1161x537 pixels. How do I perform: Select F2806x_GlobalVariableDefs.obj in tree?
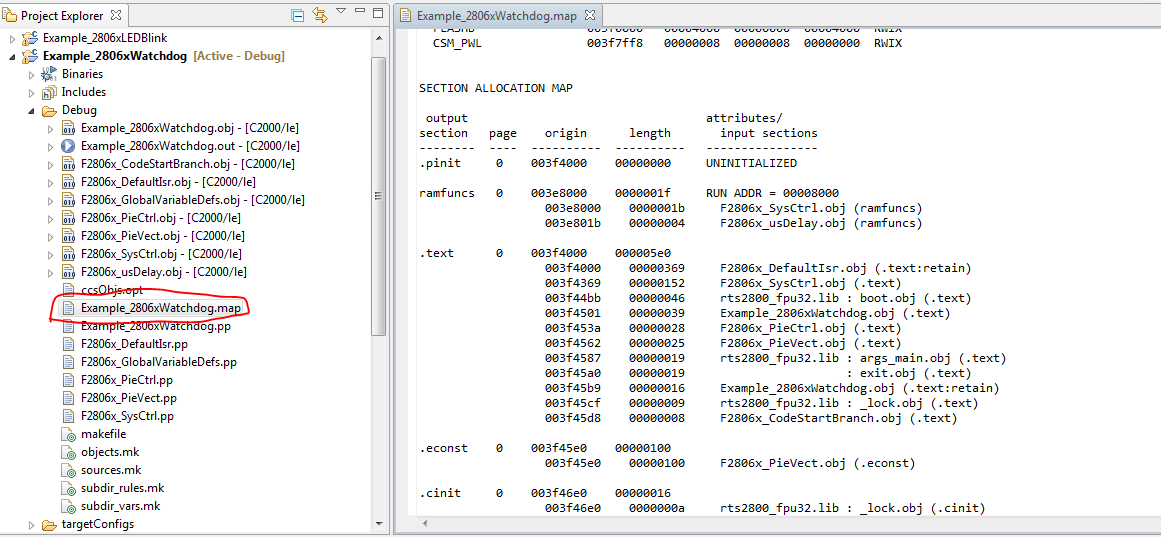[x=193, y=200]
